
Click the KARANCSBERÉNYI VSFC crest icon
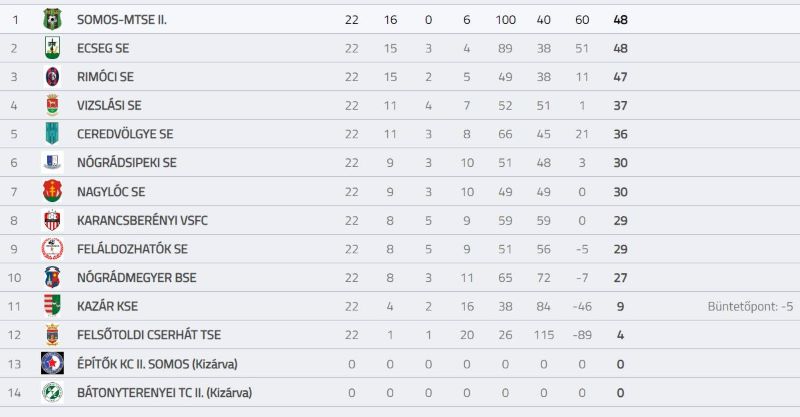(52, 220)
